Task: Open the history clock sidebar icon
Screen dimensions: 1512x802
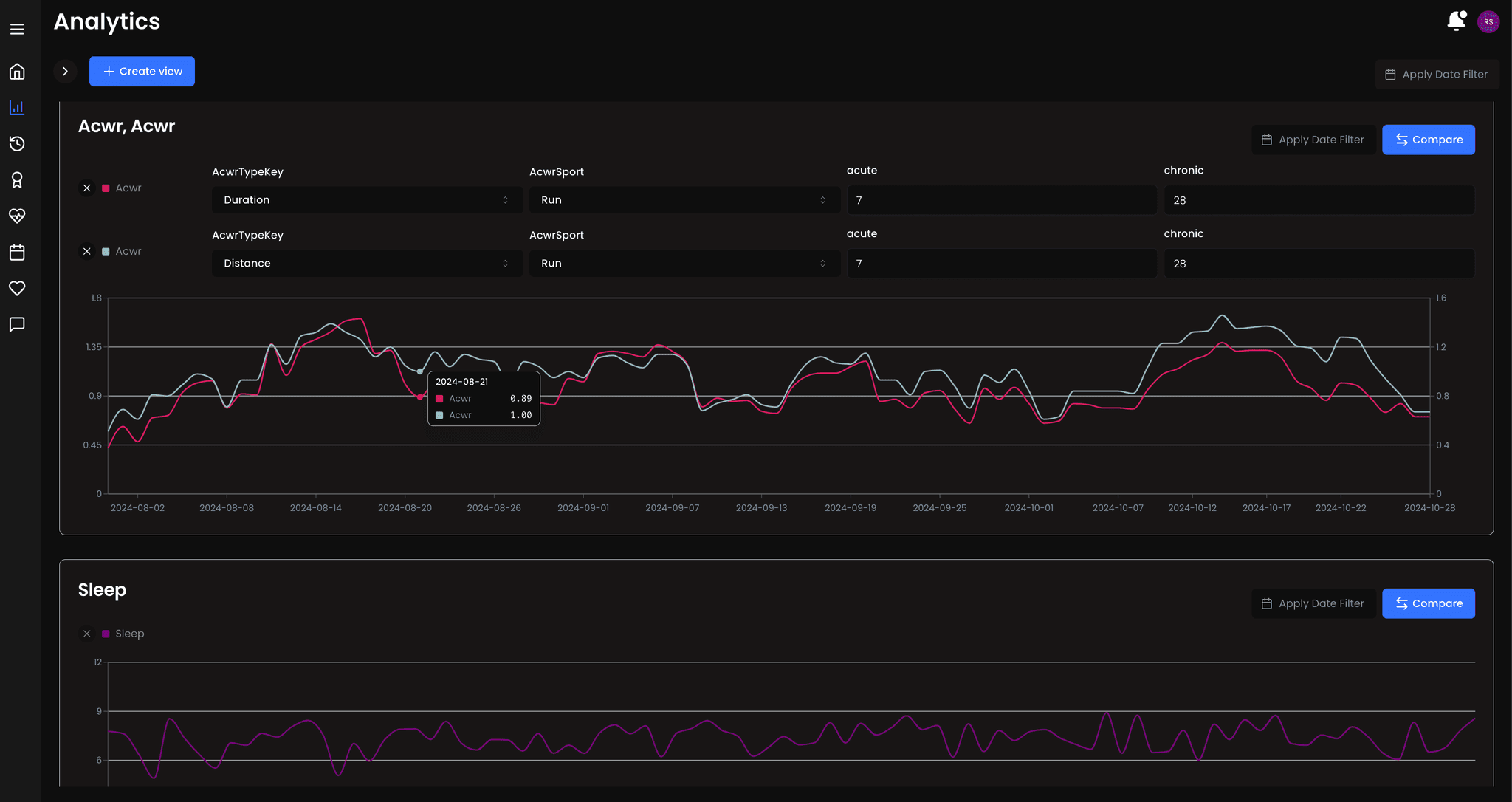Action: 17,143
